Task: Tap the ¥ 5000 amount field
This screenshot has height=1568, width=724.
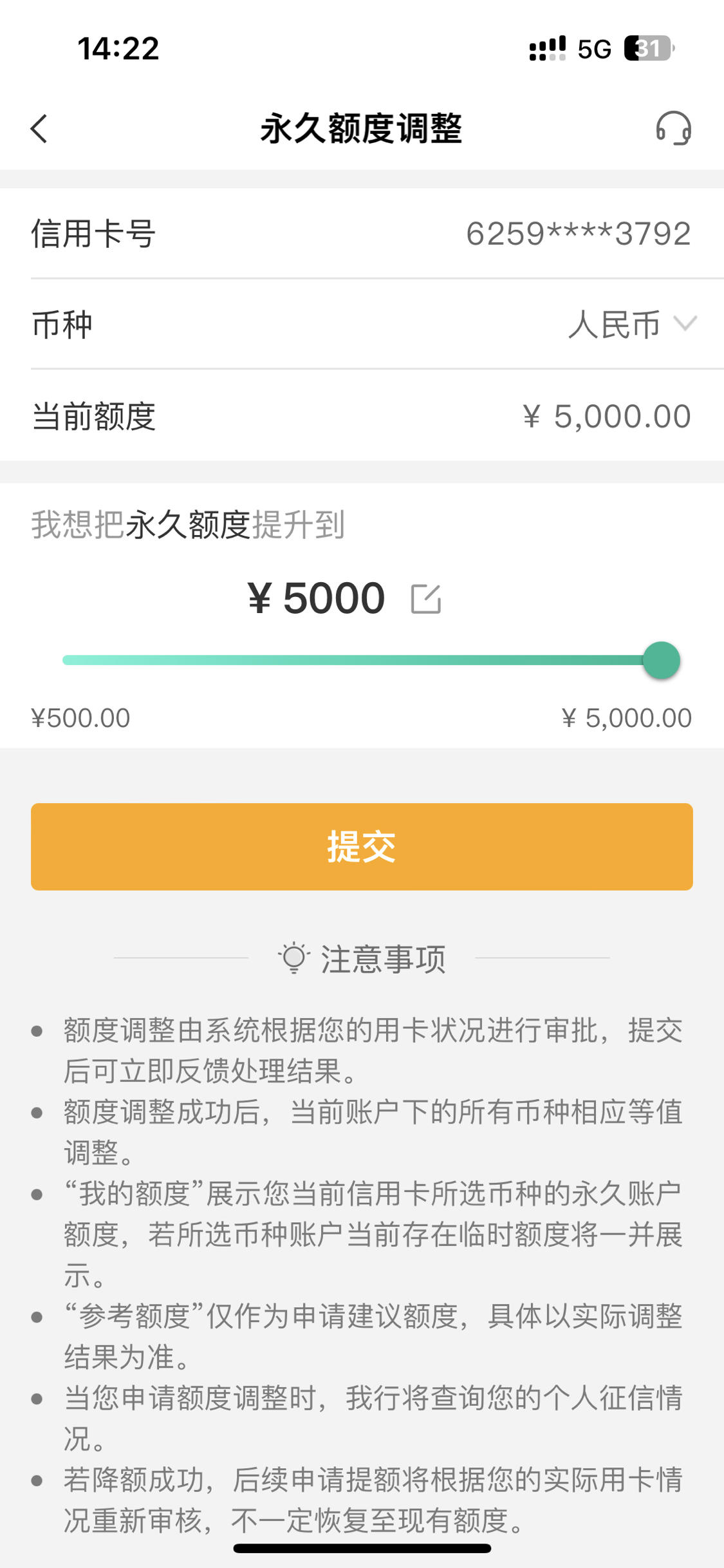Action: 317,598
